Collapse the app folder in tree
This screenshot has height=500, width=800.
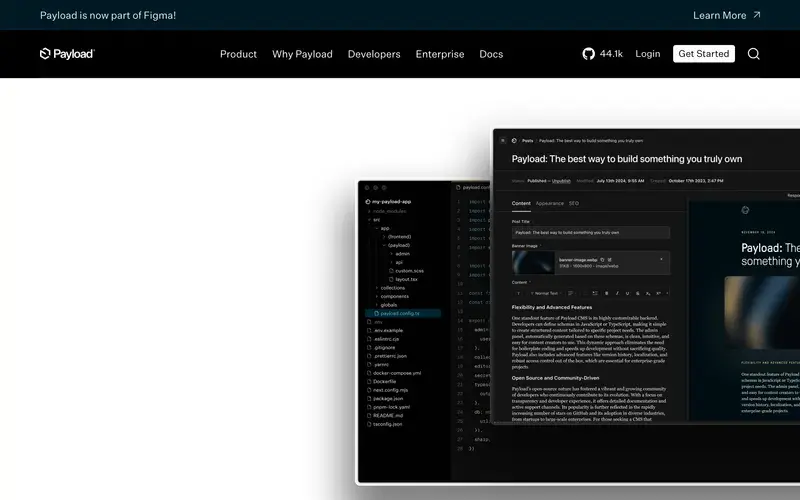point(383,228)
